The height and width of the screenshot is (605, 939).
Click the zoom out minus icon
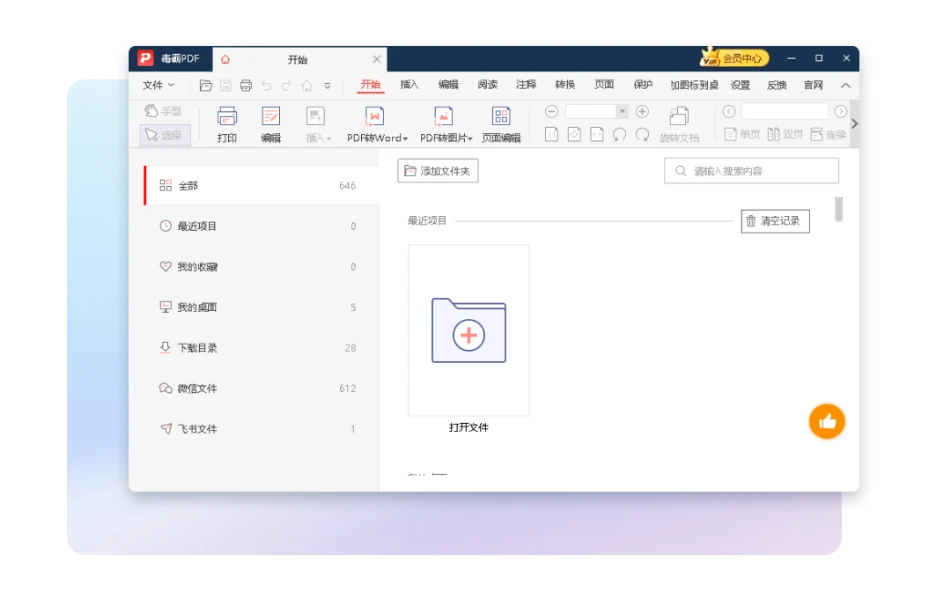(x=552, y=111)
